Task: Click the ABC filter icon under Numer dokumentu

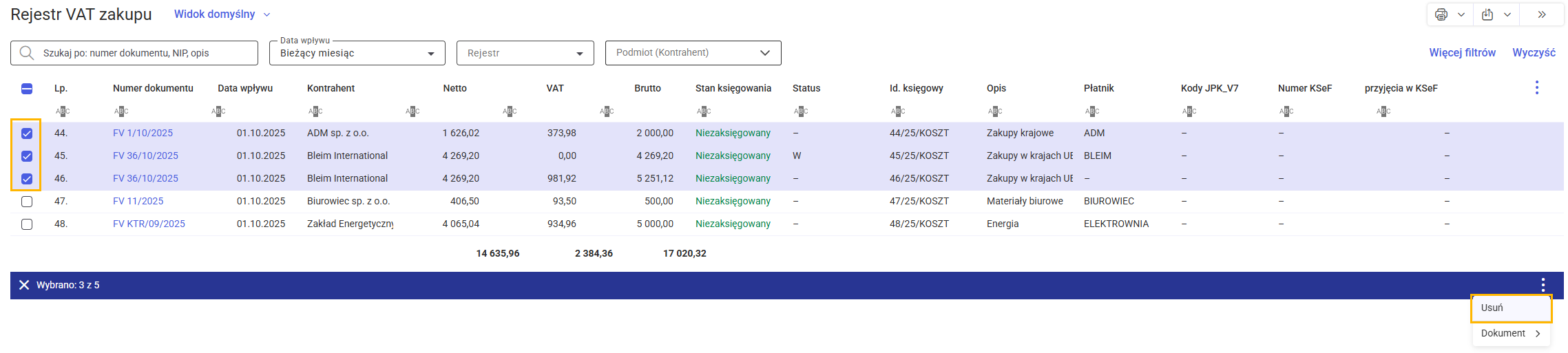Action: point(121,111)
